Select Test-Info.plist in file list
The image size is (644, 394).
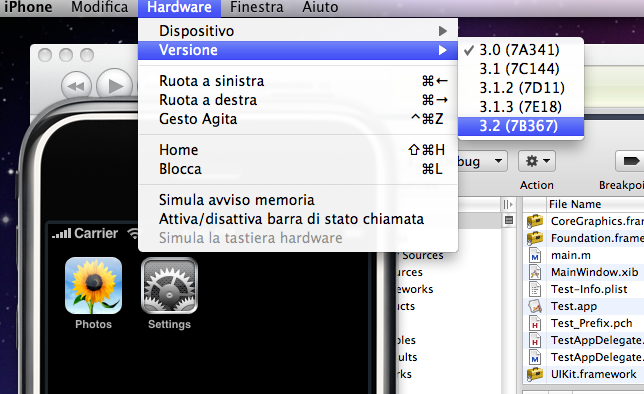point(583,289)
